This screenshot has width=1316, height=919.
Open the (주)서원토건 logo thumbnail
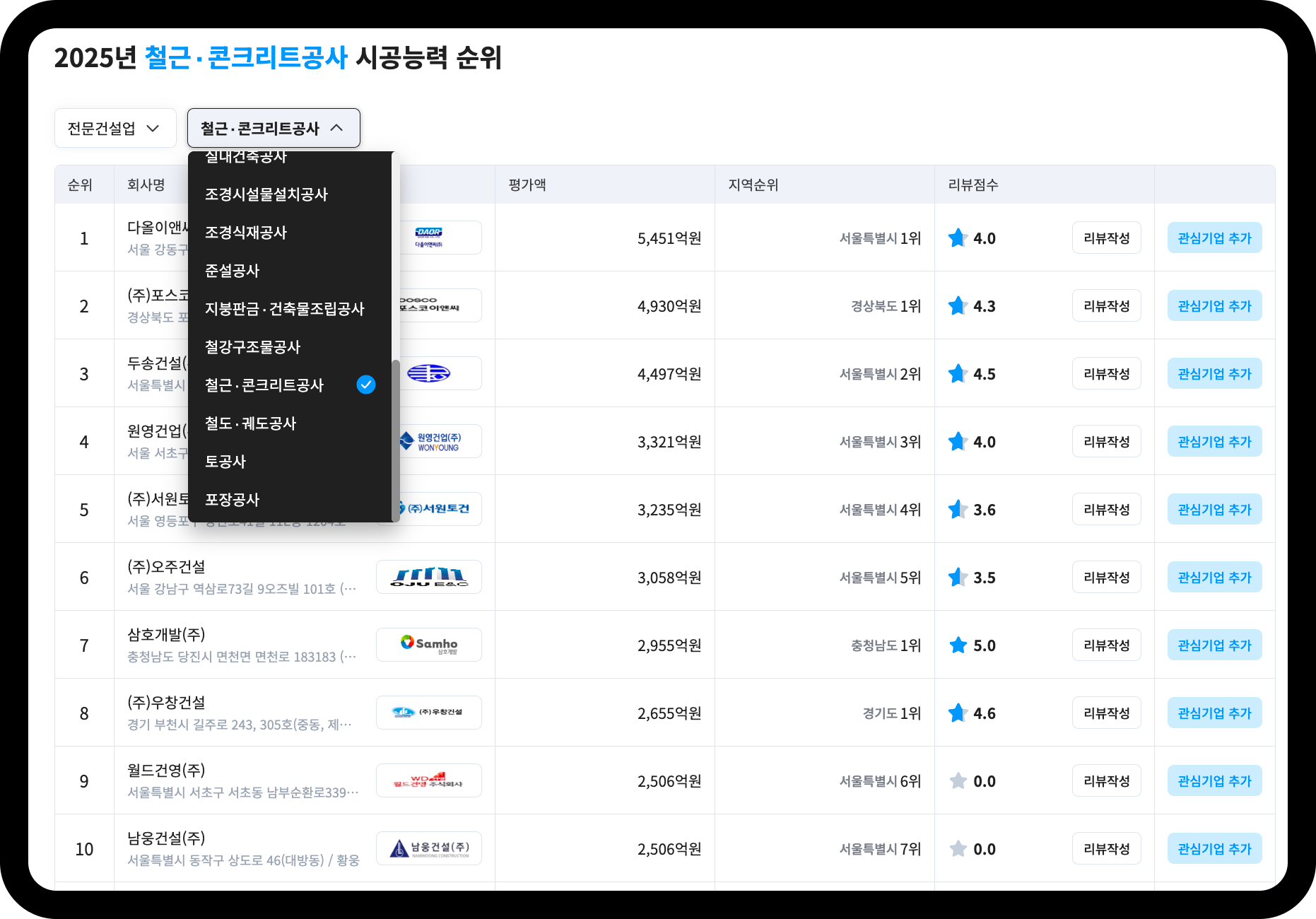440,509
